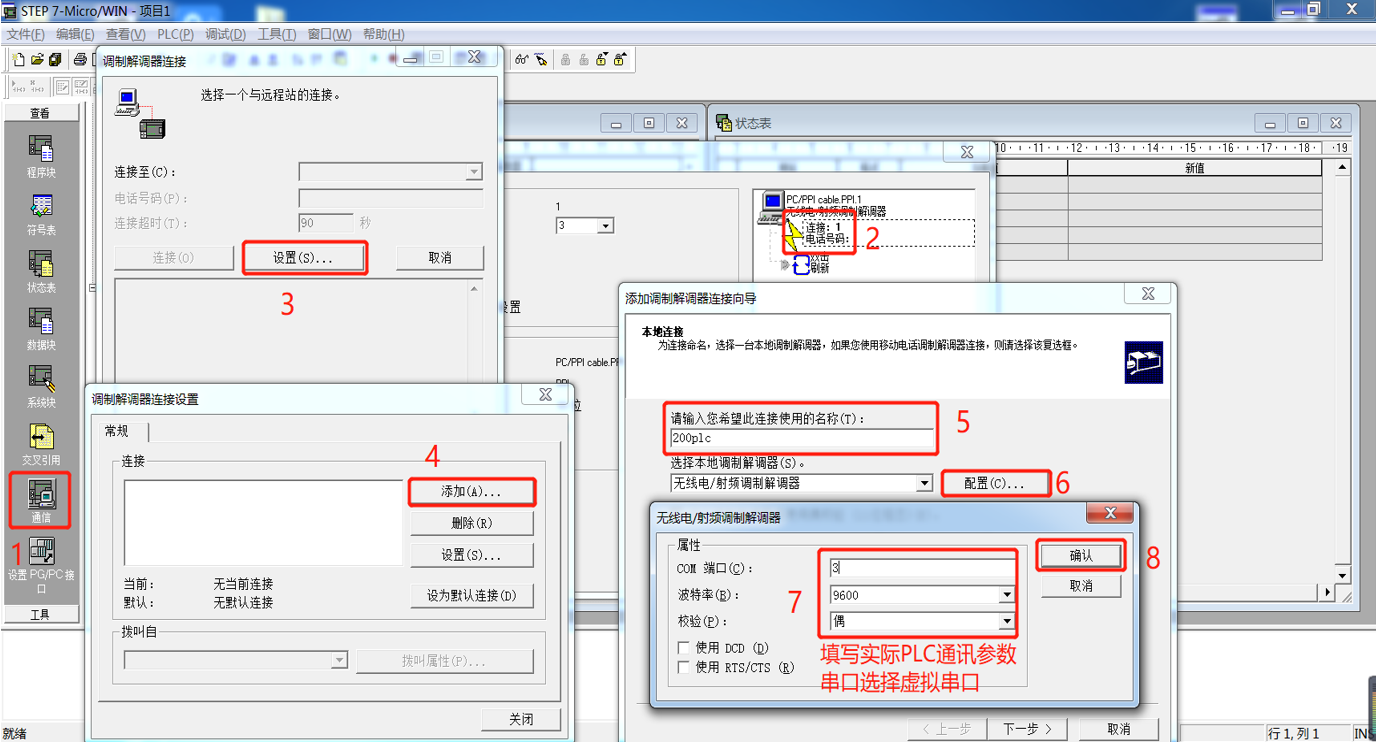Enable the 使用 RTS/CTS checkbox
Screen dimensions: 1376x745
[x=684, y=667]
